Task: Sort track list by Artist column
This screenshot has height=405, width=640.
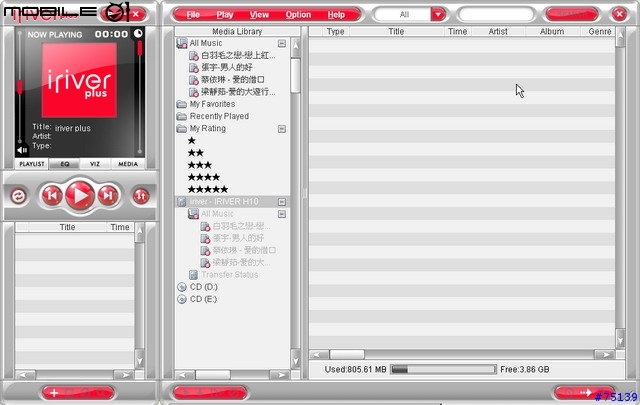Action: point(498,31)
